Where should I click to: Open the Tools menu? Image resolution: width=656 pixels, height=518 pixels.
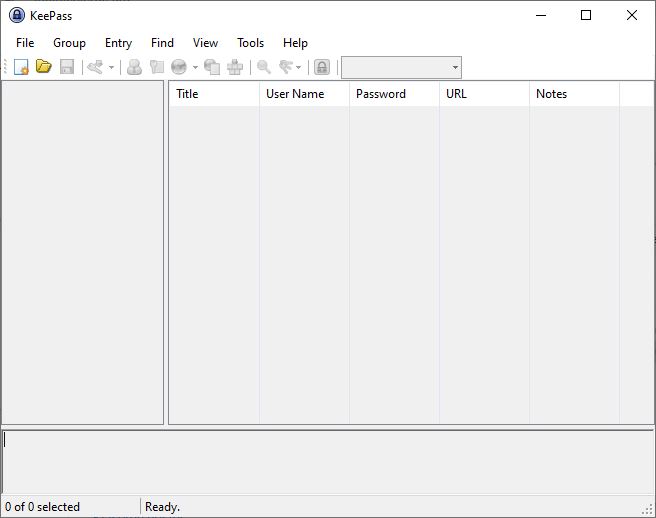[251, 43]
